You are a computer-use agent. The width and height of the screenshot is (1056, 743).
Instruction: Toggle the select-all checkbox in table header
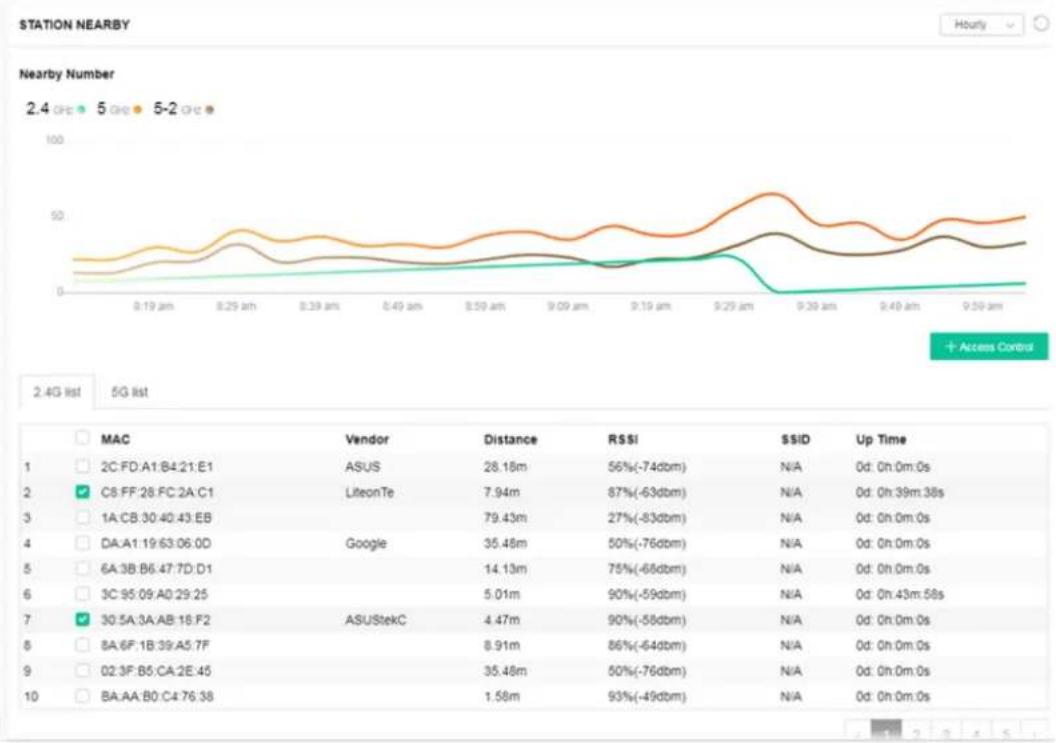[82, 438]
